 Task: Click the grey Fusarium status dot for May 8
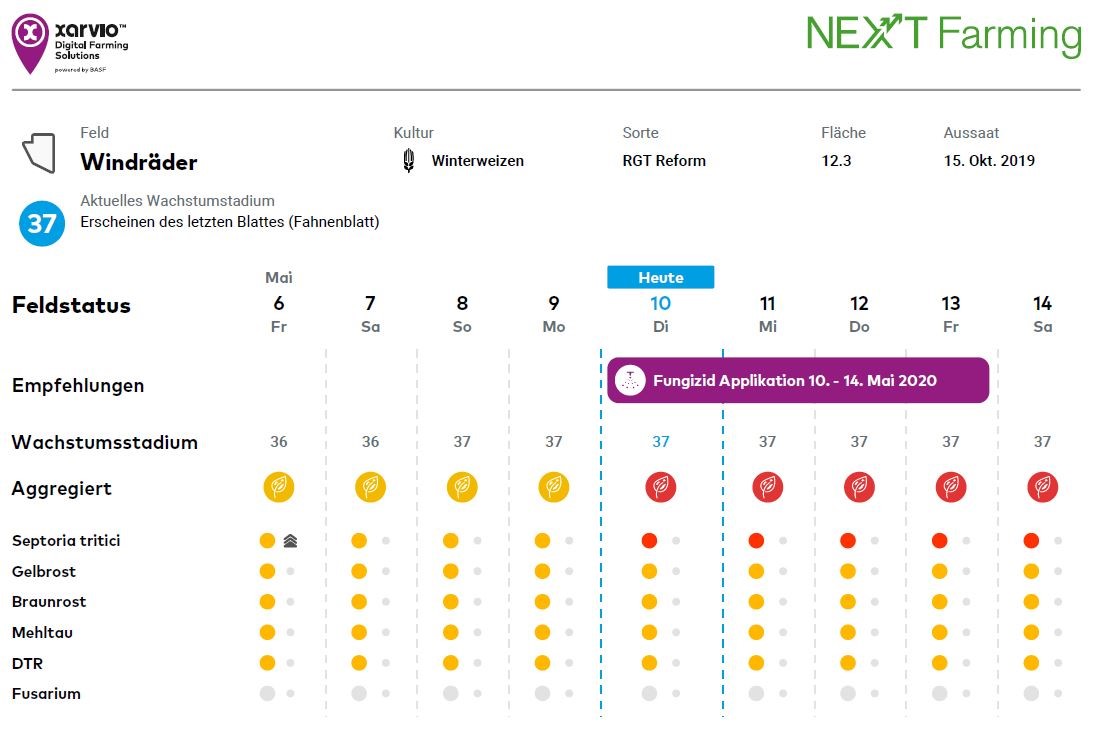coord(451,693)
